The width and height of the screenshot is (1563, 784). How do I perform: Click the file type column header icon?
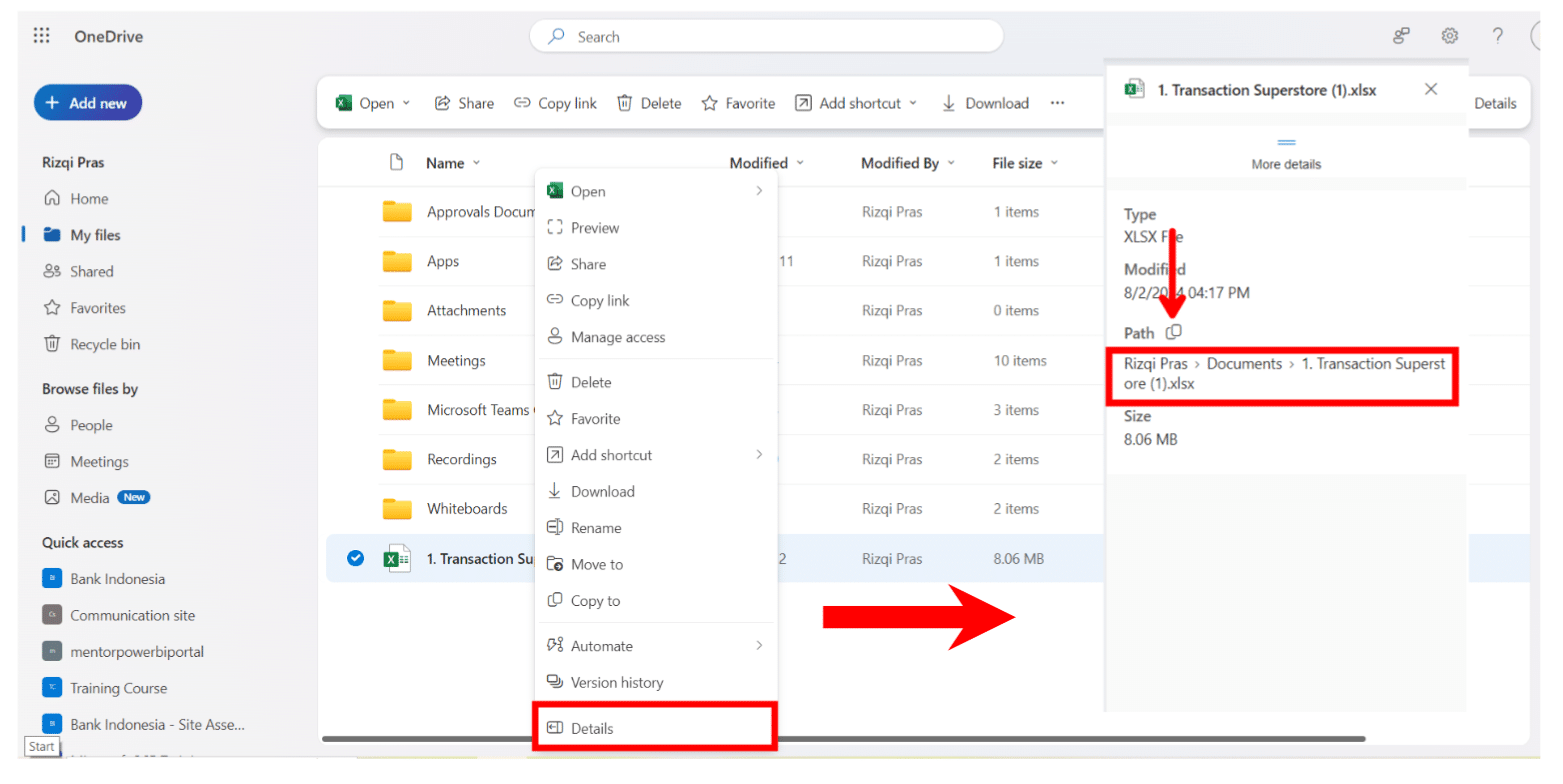(x=396, y=162)
